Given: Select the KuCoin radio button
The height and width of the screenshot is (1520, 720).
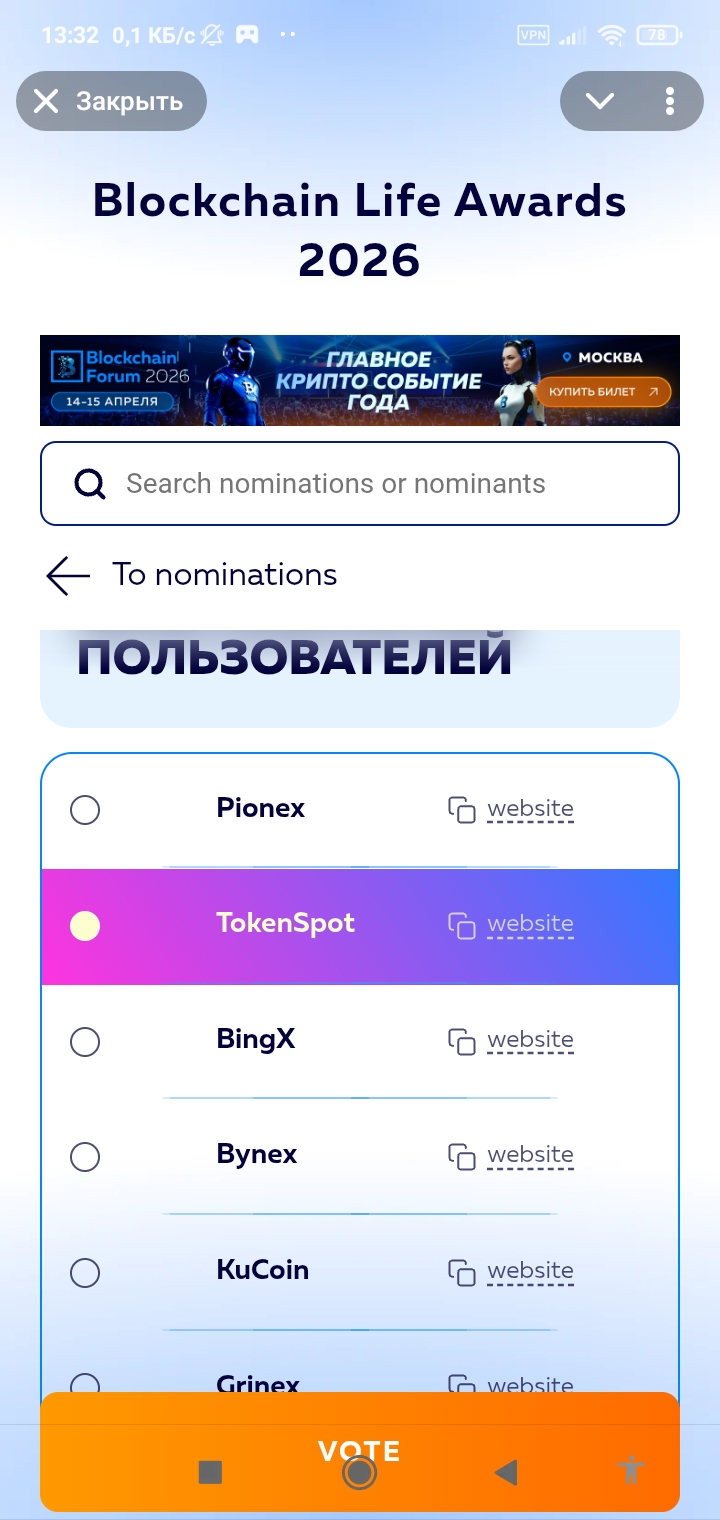Looking at the screenshot, I should pyautogui.click(x=85, y=1273).
